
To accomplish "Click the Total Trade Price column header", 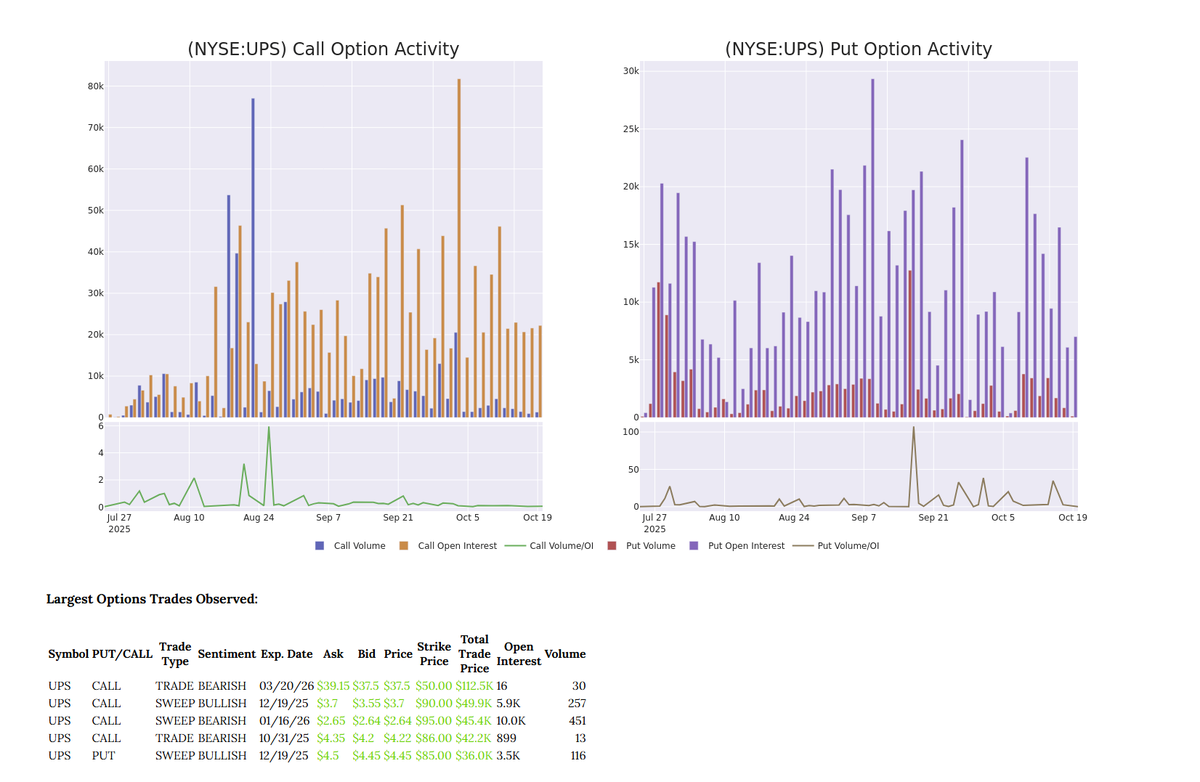I will pos(475,654).
